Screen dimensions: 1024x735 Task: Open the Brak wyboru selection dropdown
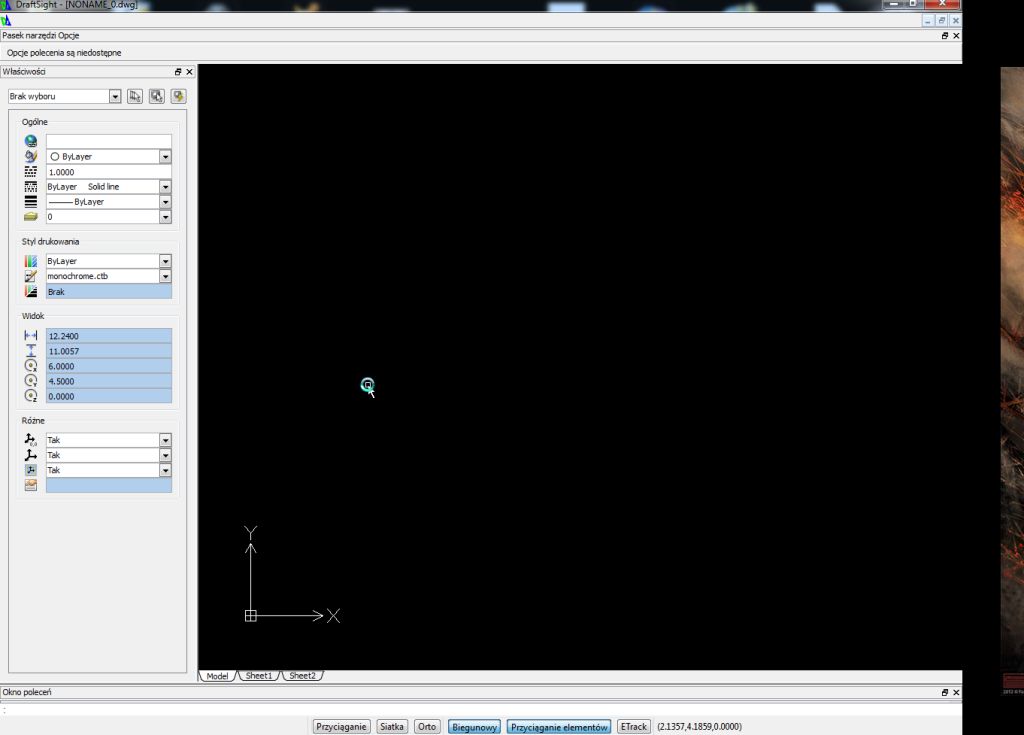[x=115, y=97]
